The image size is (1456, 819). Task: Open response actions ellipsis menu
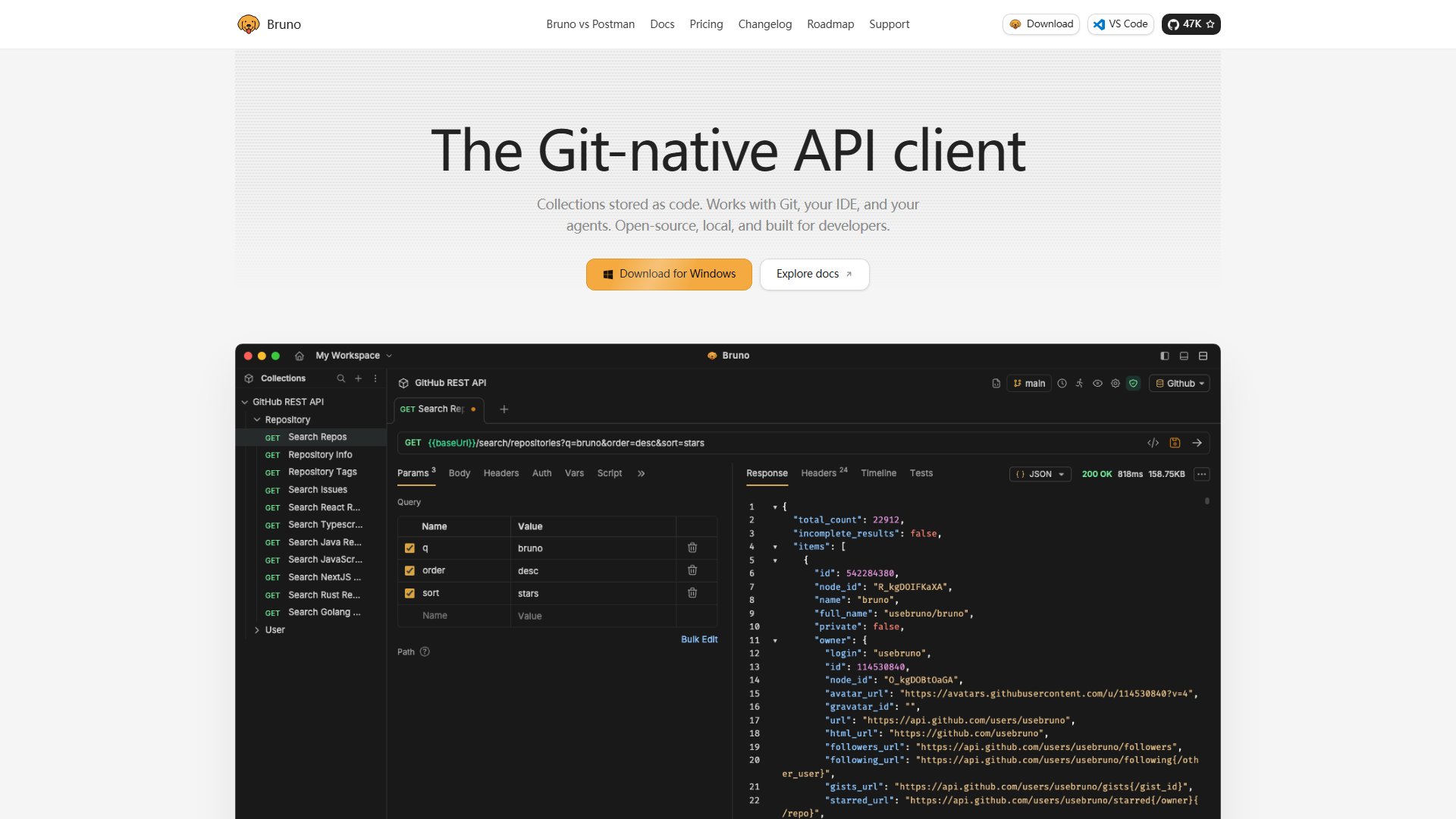tap(1202, 474)
